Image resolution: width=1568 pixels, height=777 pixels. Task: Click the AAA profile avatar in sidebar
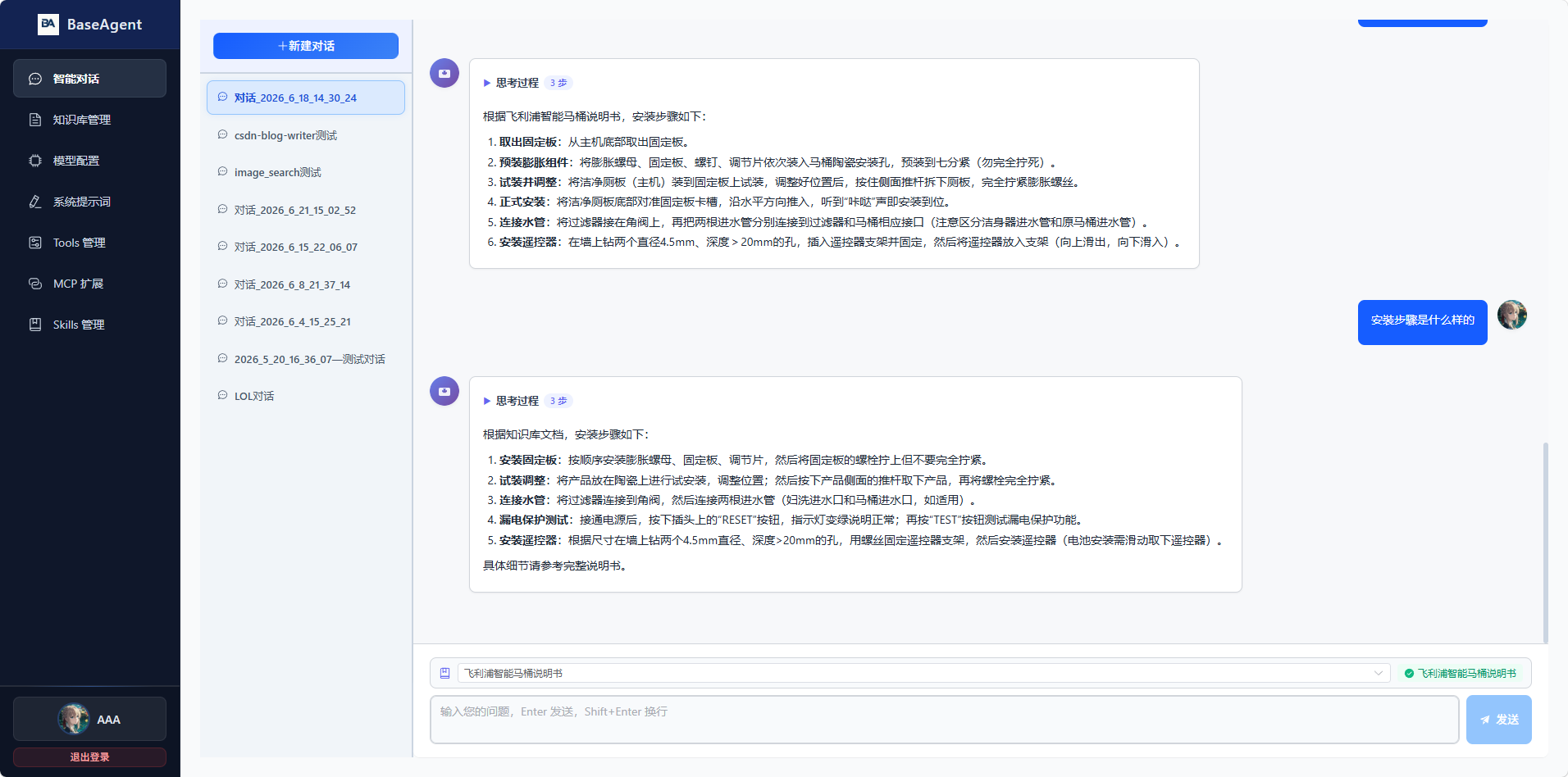[73, 719]
